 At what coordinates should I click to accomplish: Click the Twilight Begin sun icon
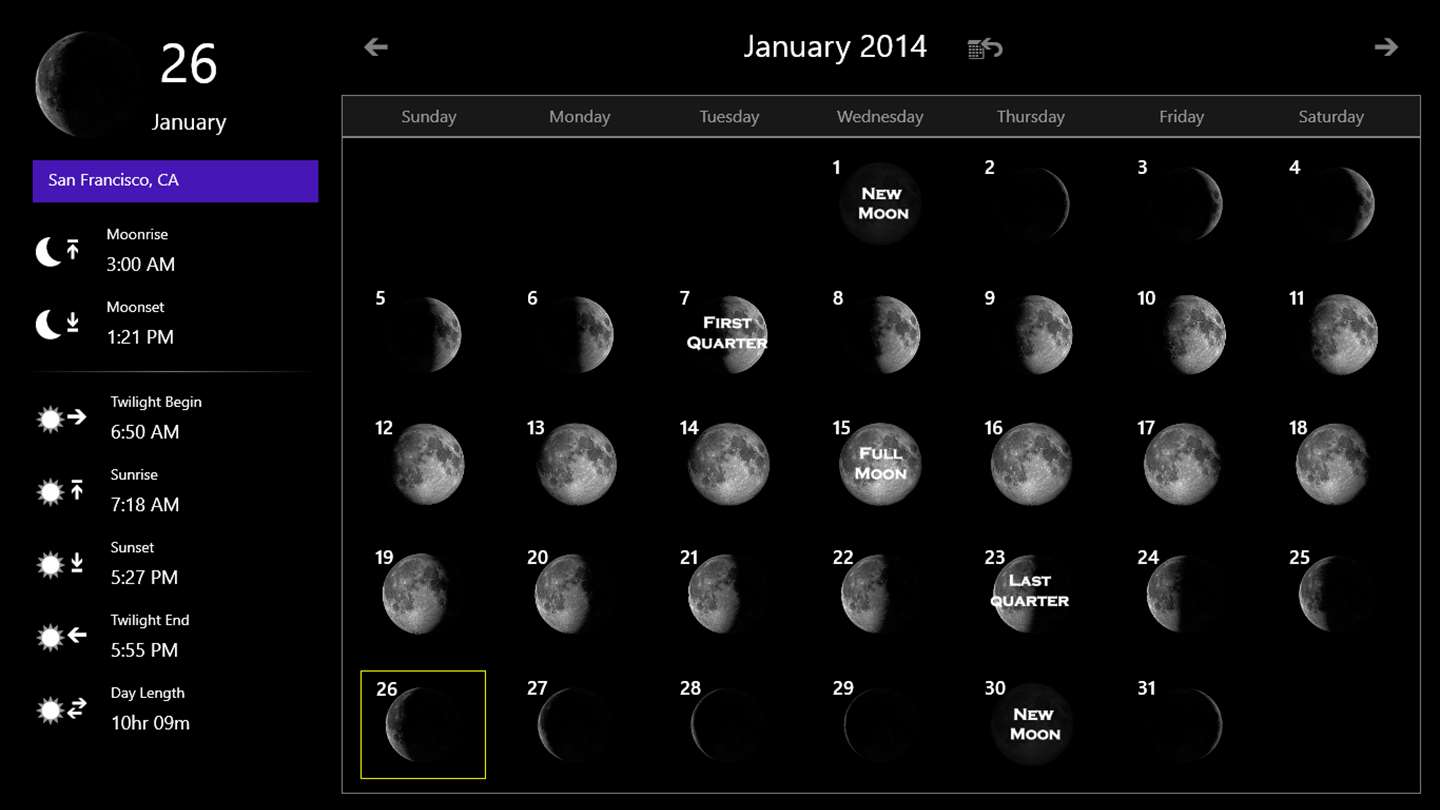pyautogui.click(x=61, y=418)
